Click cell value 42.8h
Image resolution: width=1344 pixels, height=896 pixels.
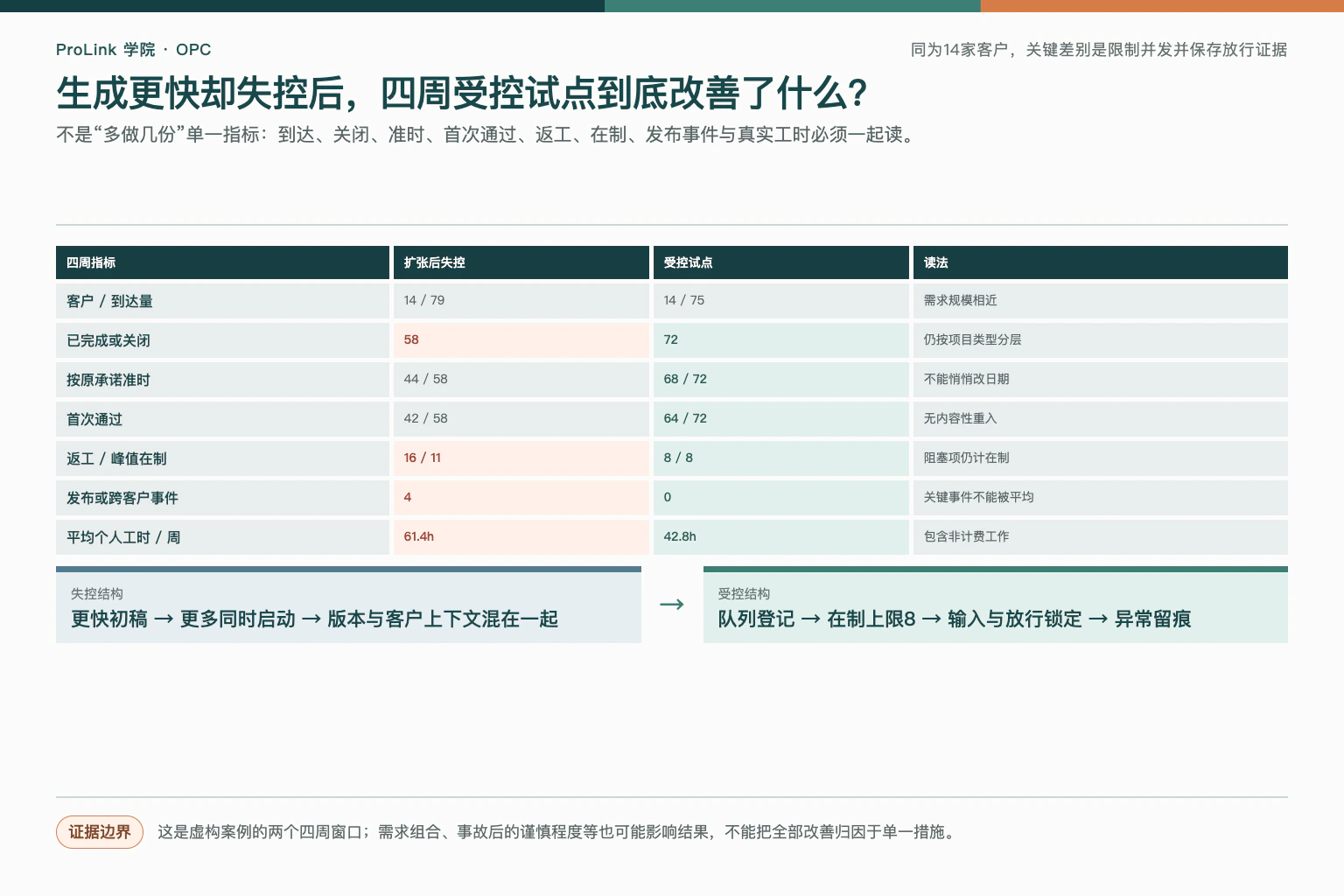coord(680,536)
